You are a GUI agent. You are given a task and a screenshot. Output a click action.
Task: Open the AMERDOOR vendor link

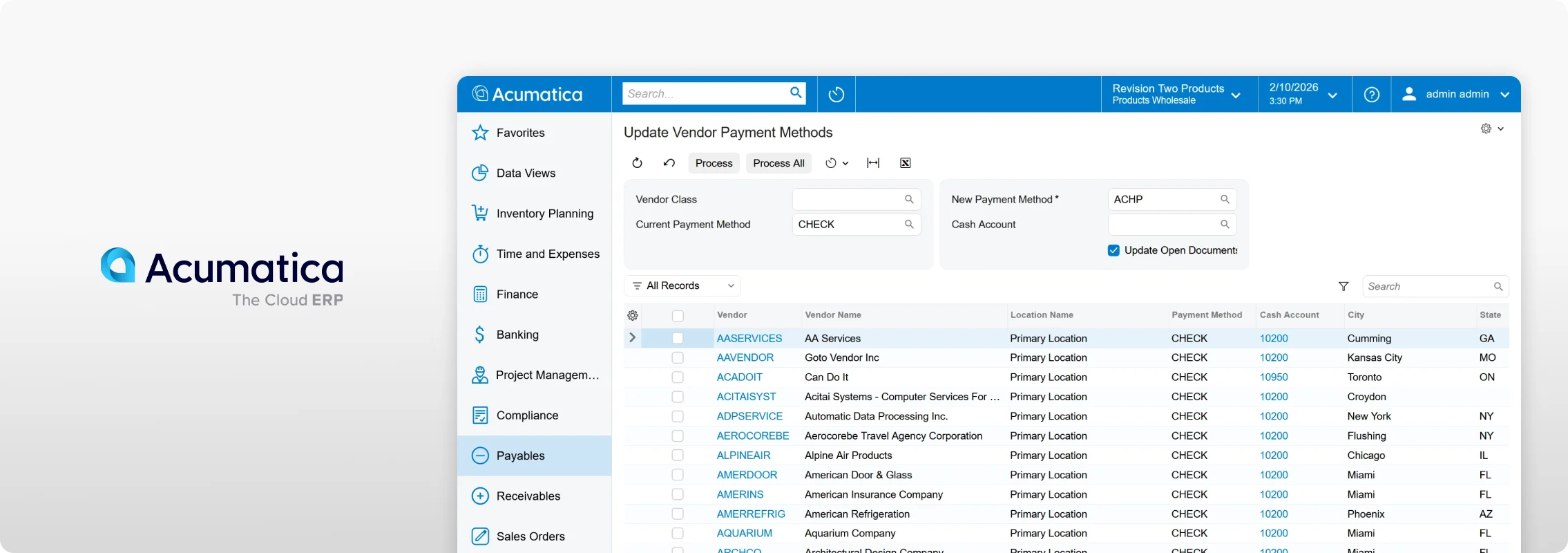[747, 475]
